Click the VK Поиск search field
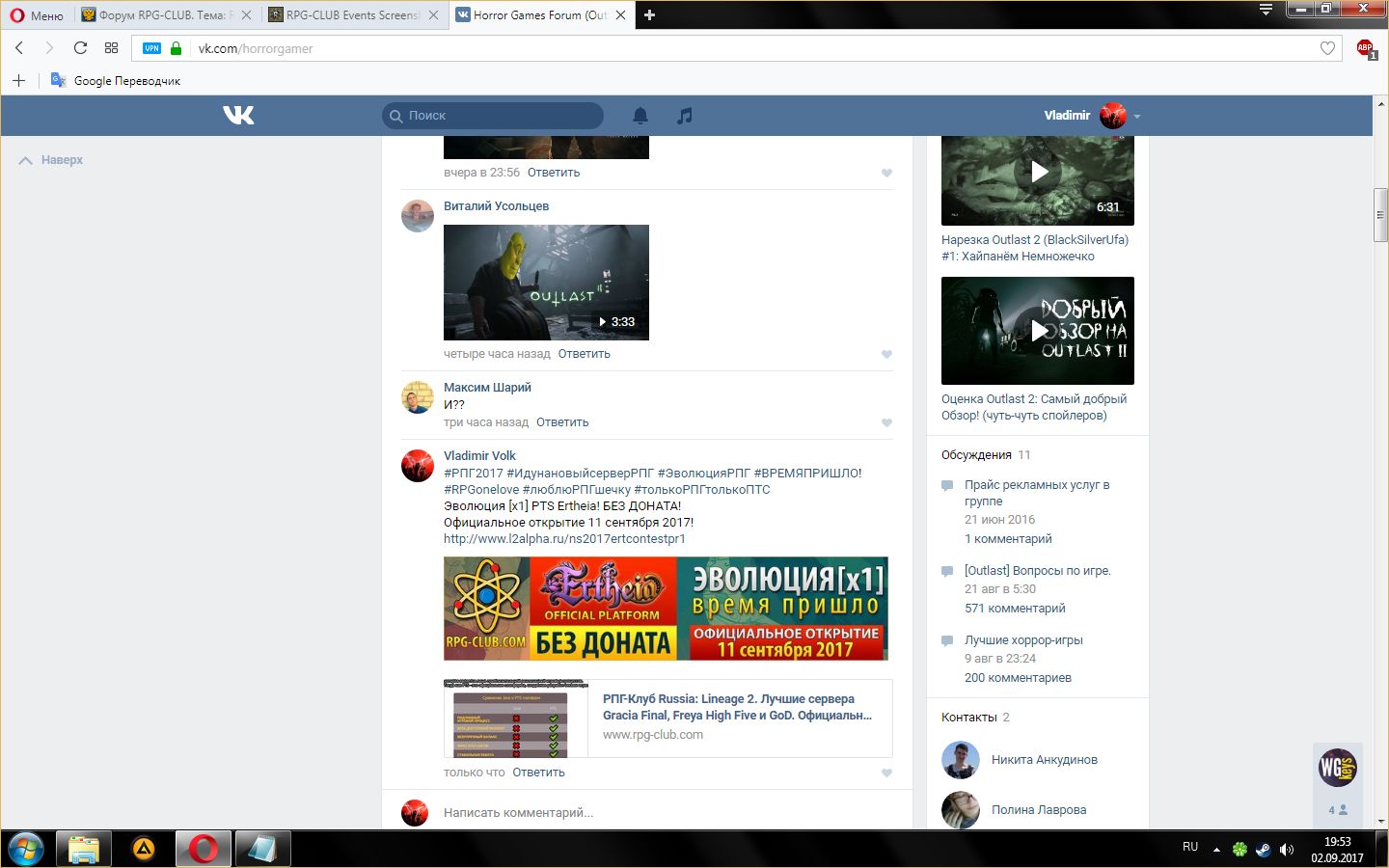 (x=493, y=116)
